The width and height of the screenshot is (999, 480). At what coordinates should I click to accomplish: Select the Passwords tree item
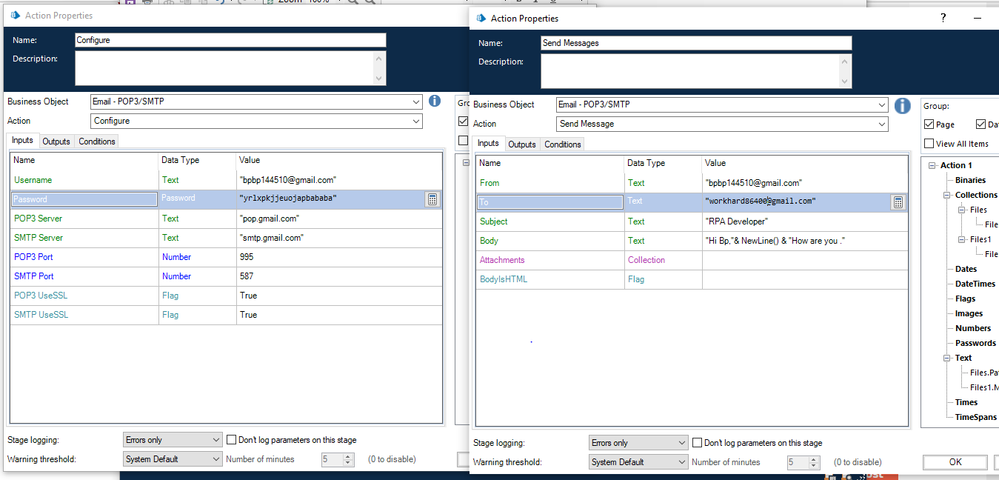[x=975, y=343]
